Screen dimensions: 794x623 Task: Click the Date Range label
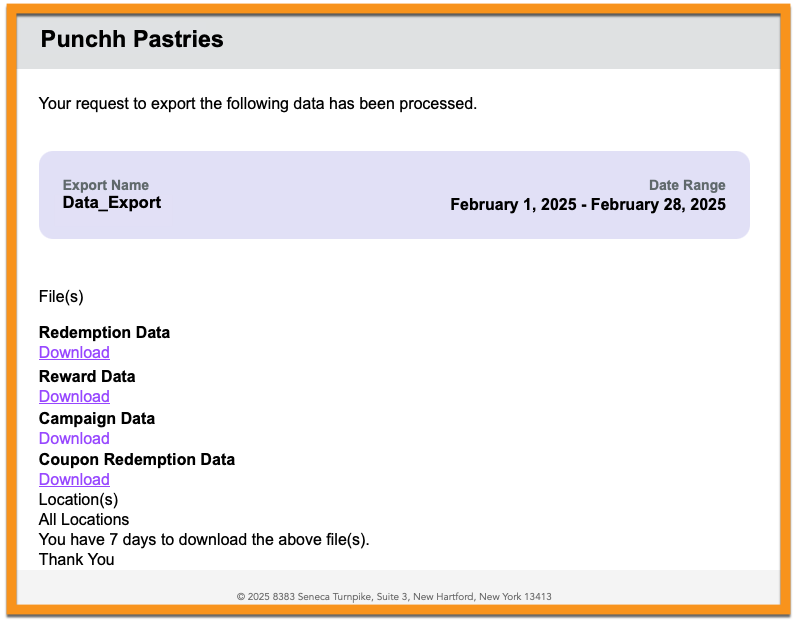click(x=687, y=185)
